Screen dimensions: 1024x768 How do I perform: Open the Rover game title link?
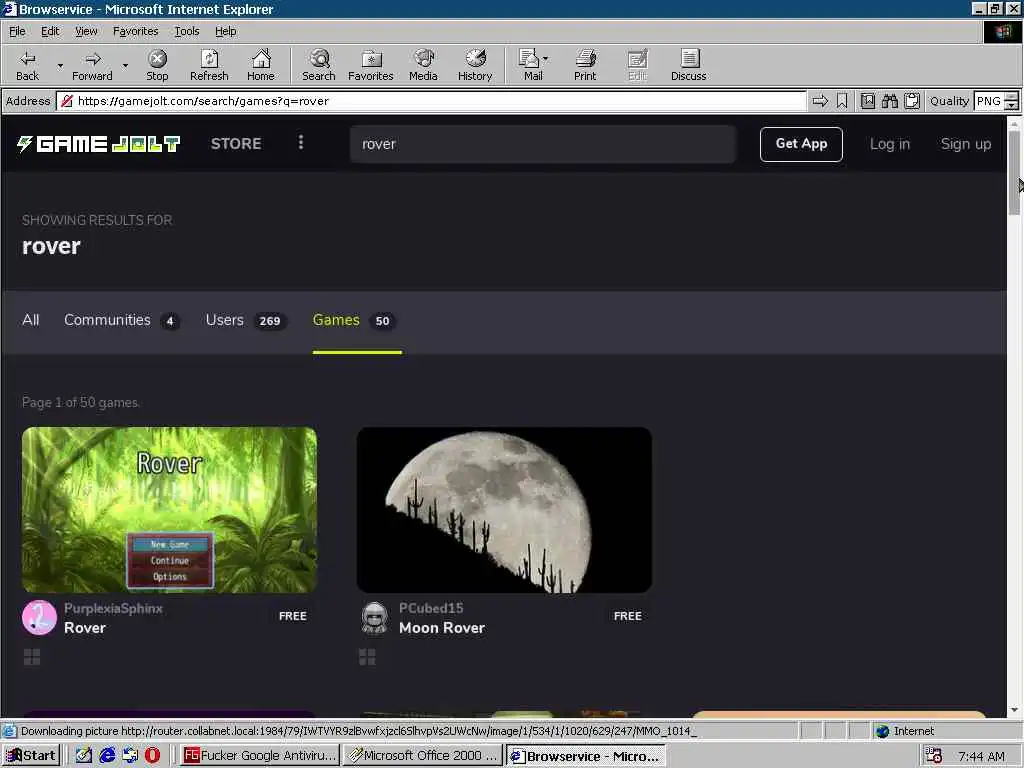[85, 628]
